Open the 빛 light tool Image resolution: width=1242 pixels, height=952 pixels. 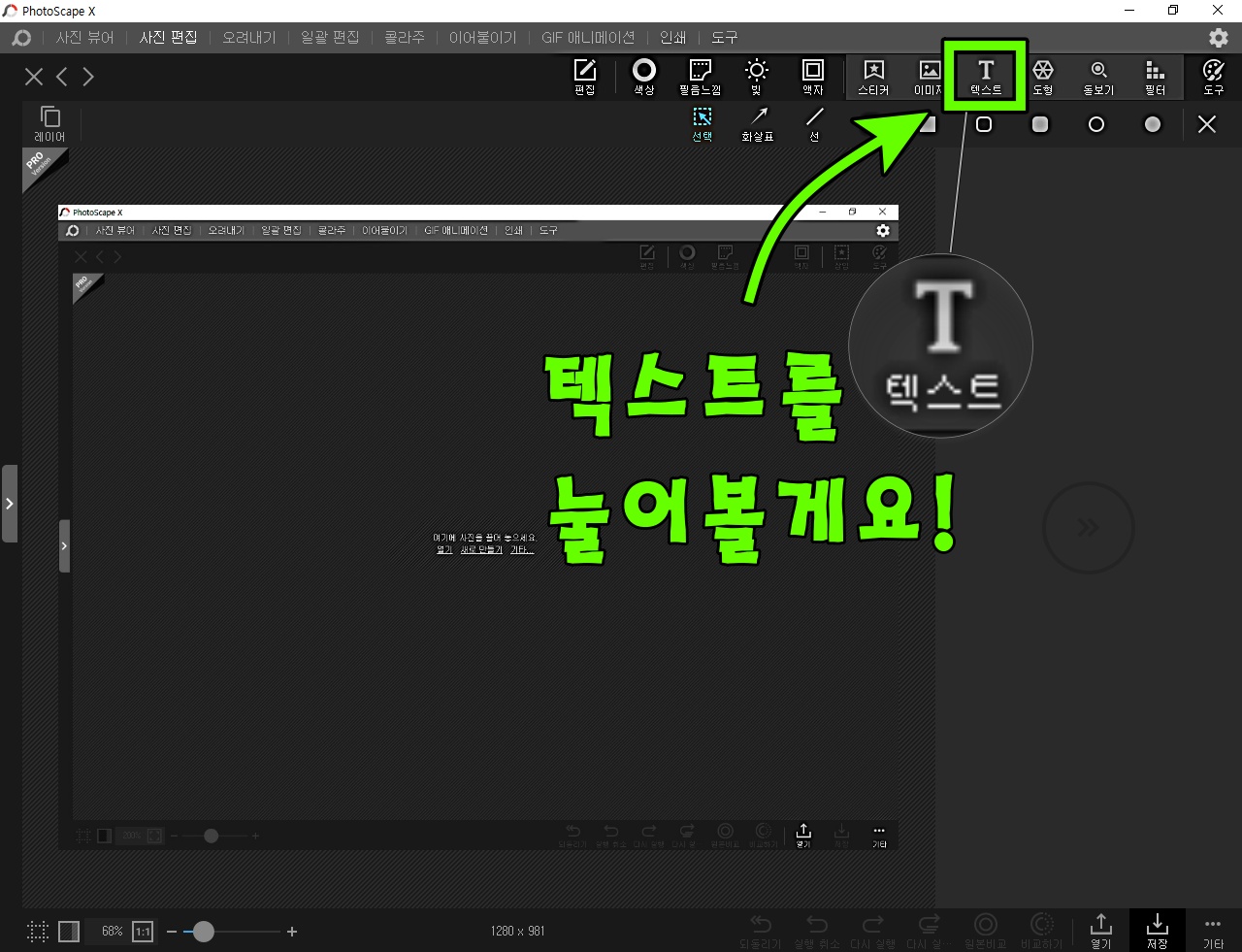coord(756,77)
